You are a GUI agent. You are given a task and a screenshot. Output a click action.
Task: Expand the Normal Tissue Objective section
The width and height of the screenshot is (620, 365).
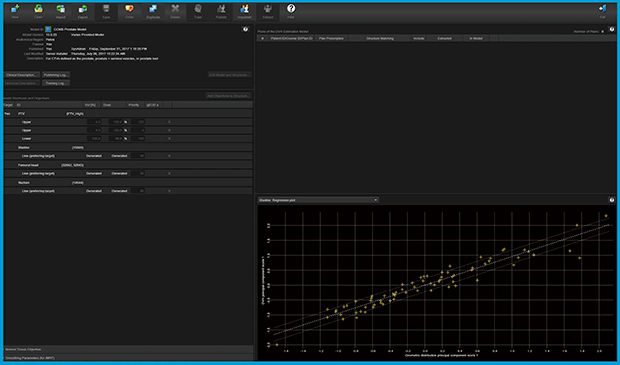tap(129, 349)
